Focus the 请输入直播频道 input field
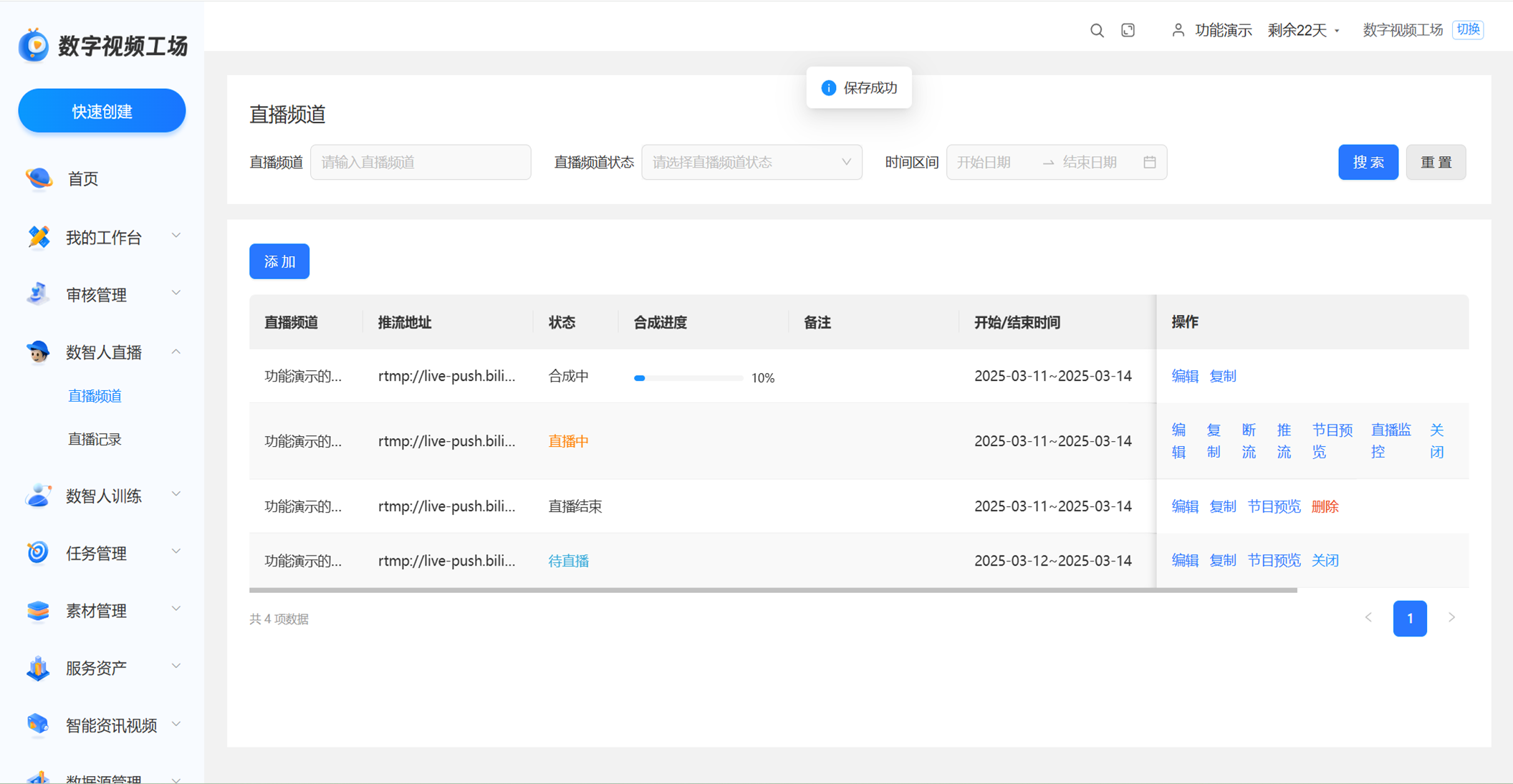 (421, 163)
